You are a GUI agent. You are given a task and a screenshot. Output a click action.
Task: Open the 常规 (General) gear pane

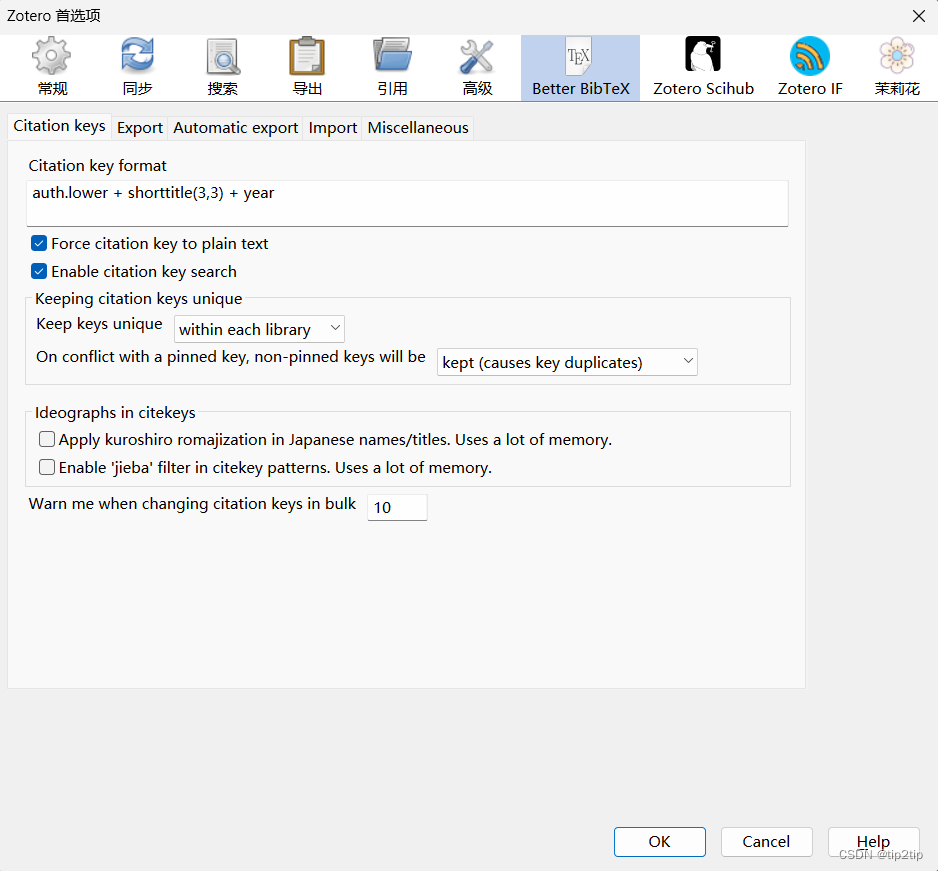(x=52, y=68)
